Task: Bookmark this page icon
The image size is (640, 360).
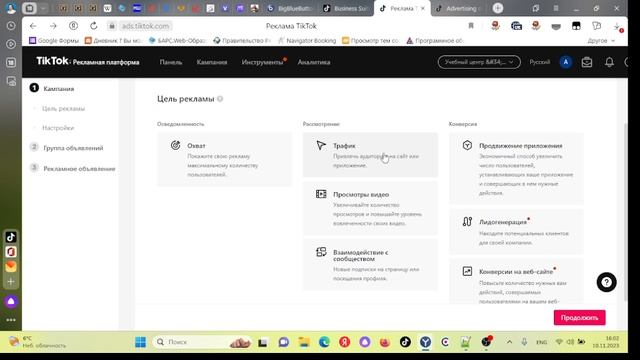Action: click(x=471, y=26)
